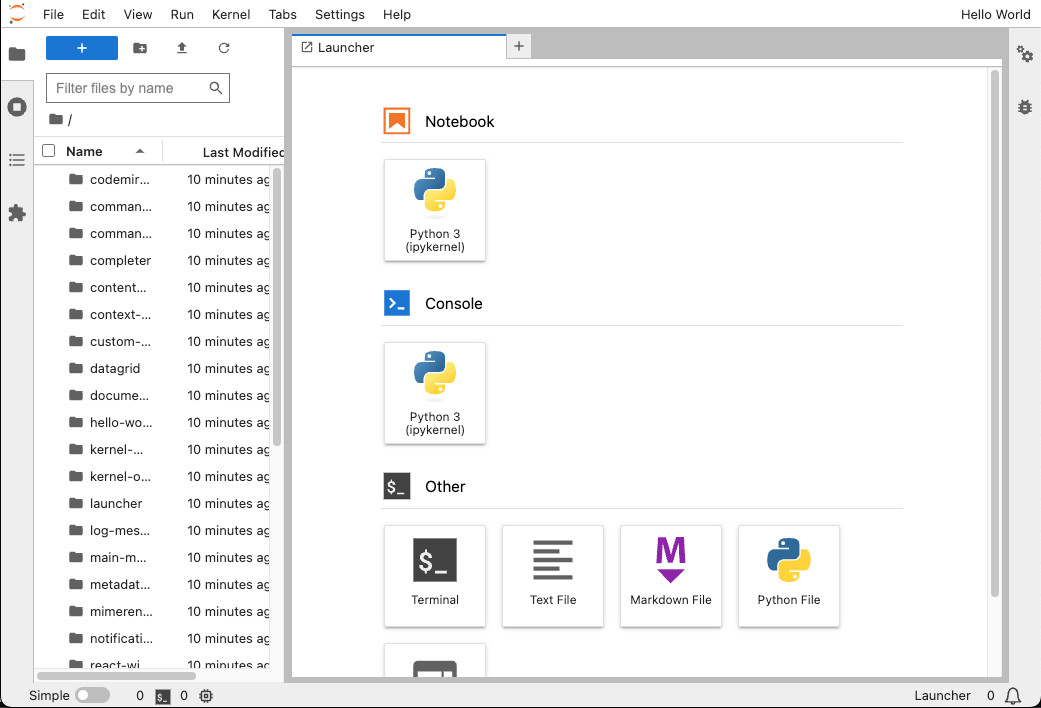Click the Launcher text in status bar
This screenshot has height=708, width=1041.
click(942, 695)
